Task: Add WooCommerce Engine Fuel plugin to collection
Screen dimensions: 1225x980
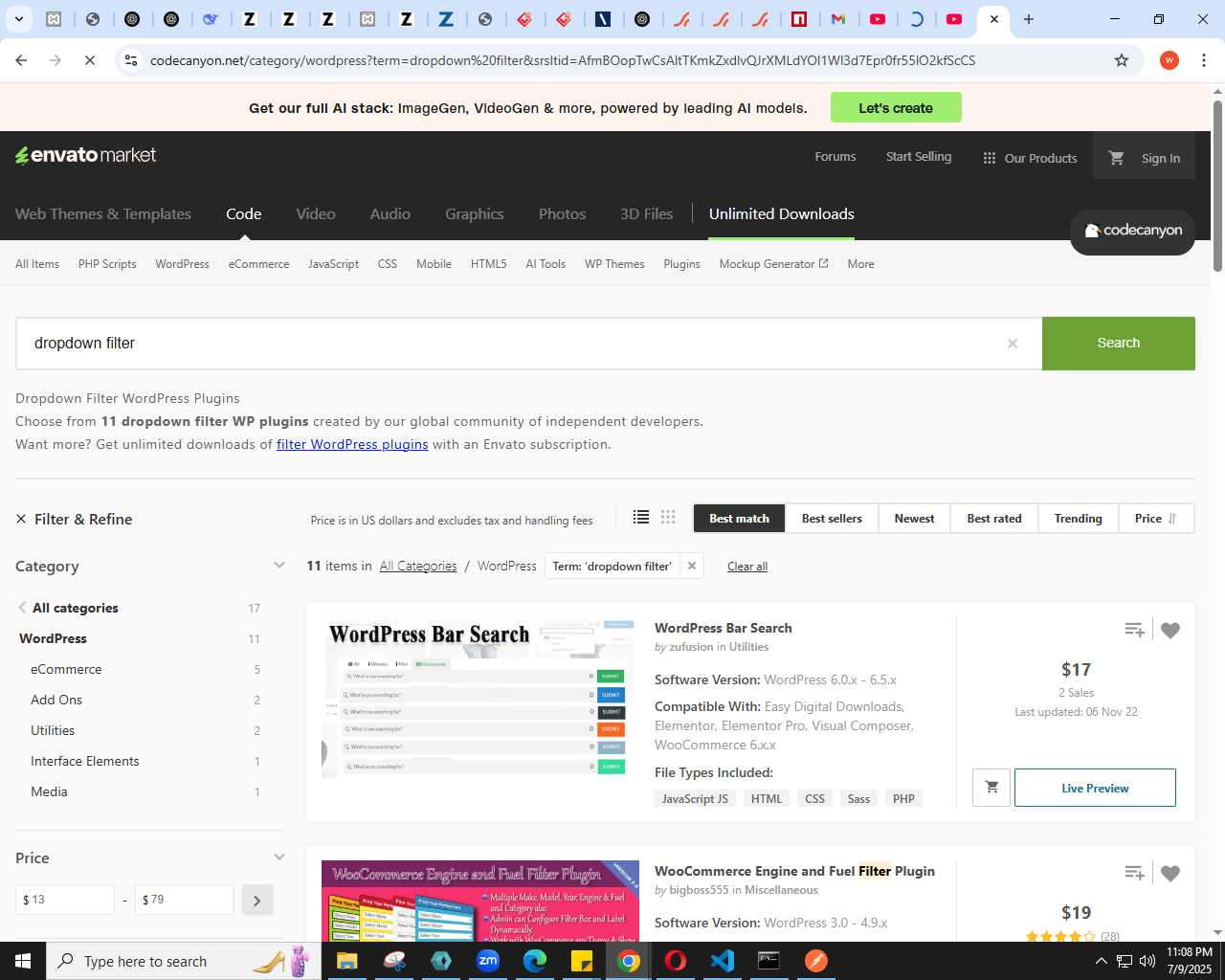Action: (x=1134, y=873)
